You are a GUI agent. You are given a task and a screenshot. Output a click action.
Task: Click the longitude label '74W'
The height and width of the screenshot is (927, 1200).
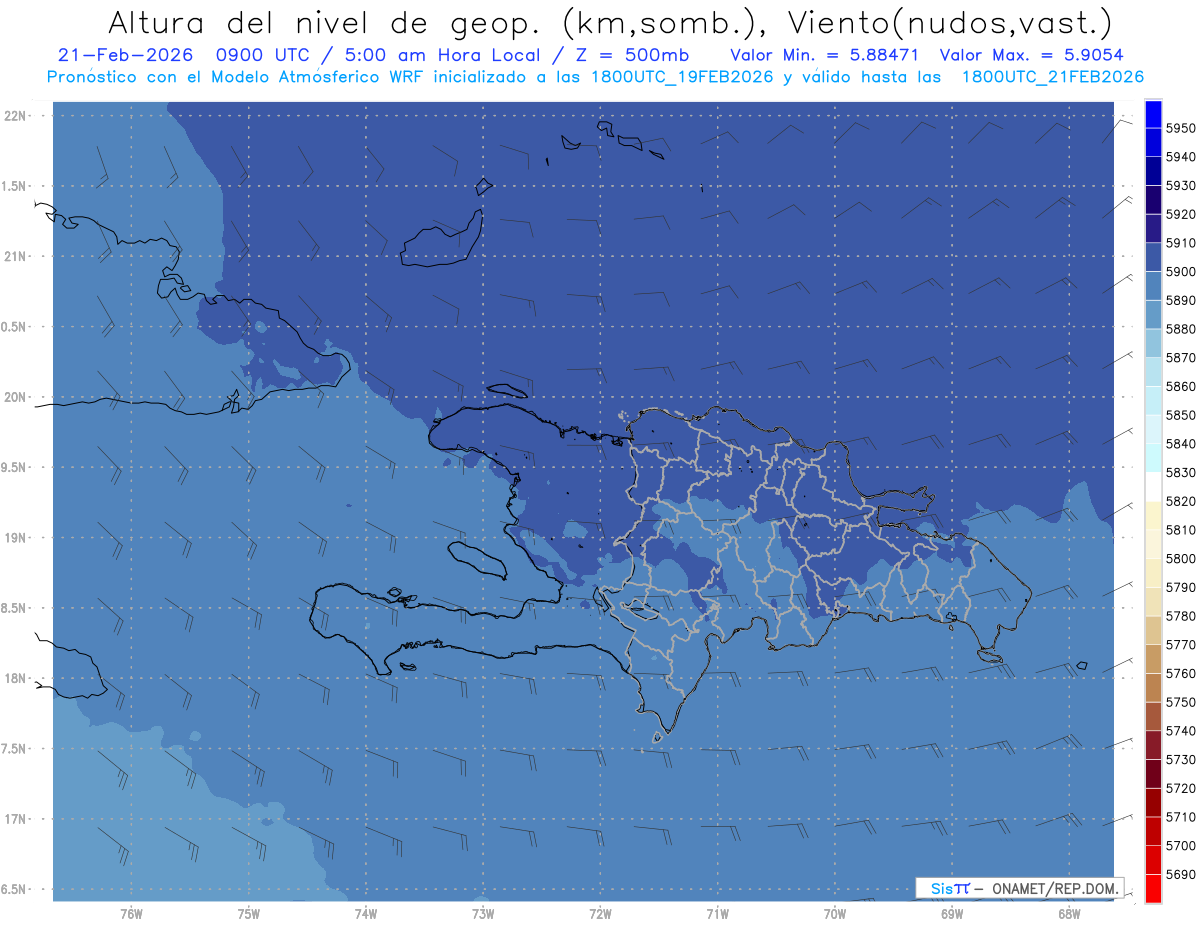pyautogui.click(x=366, y=914)
